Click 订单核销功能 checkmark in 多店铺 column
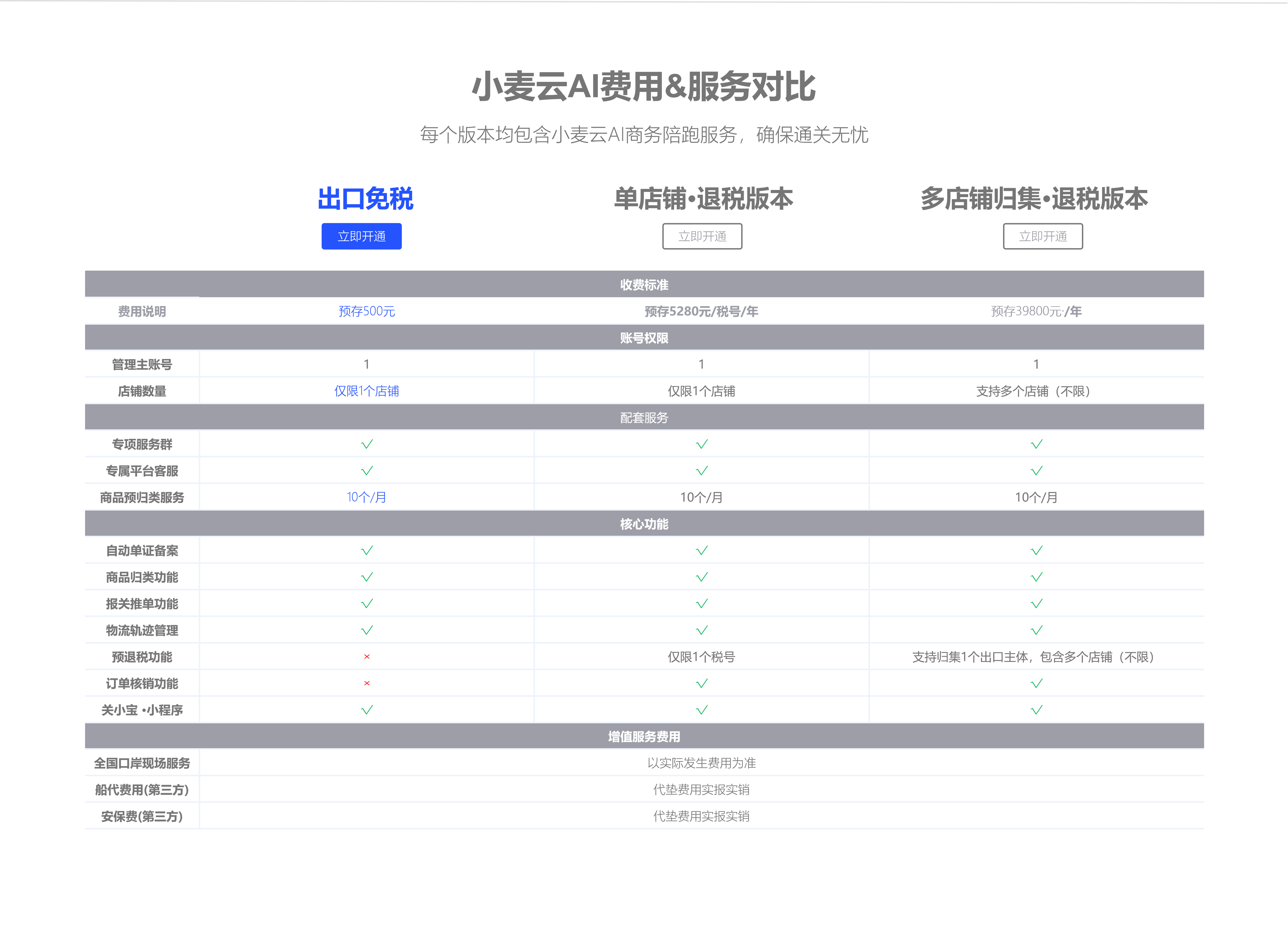Image resolution: width=1288 pixels, height=932 pixels. [1036, 683]
